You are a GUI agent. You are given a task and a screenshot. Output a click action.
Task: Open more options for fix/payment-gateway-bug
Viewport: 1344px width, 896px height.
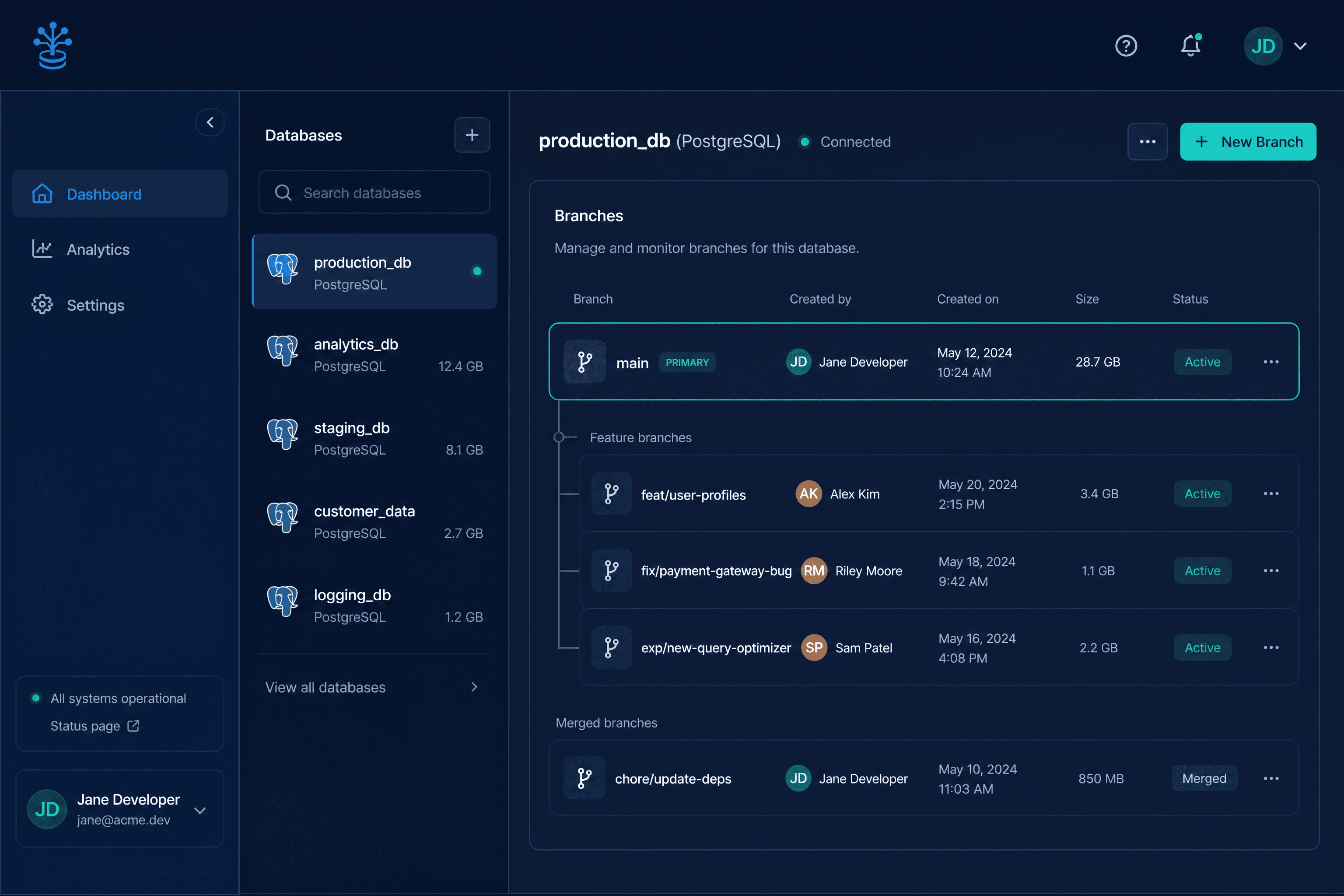point(1271,571)
